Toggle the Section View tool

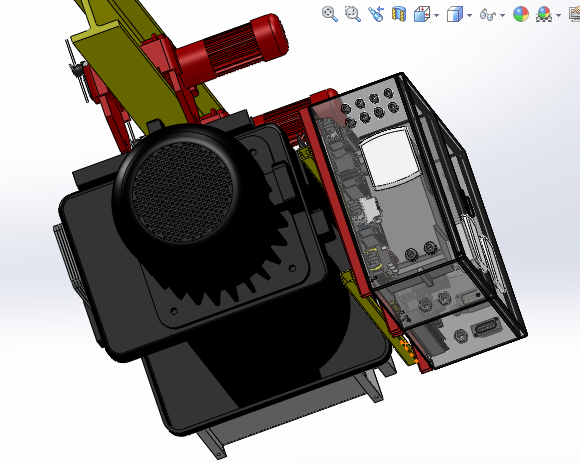[399, 14]
